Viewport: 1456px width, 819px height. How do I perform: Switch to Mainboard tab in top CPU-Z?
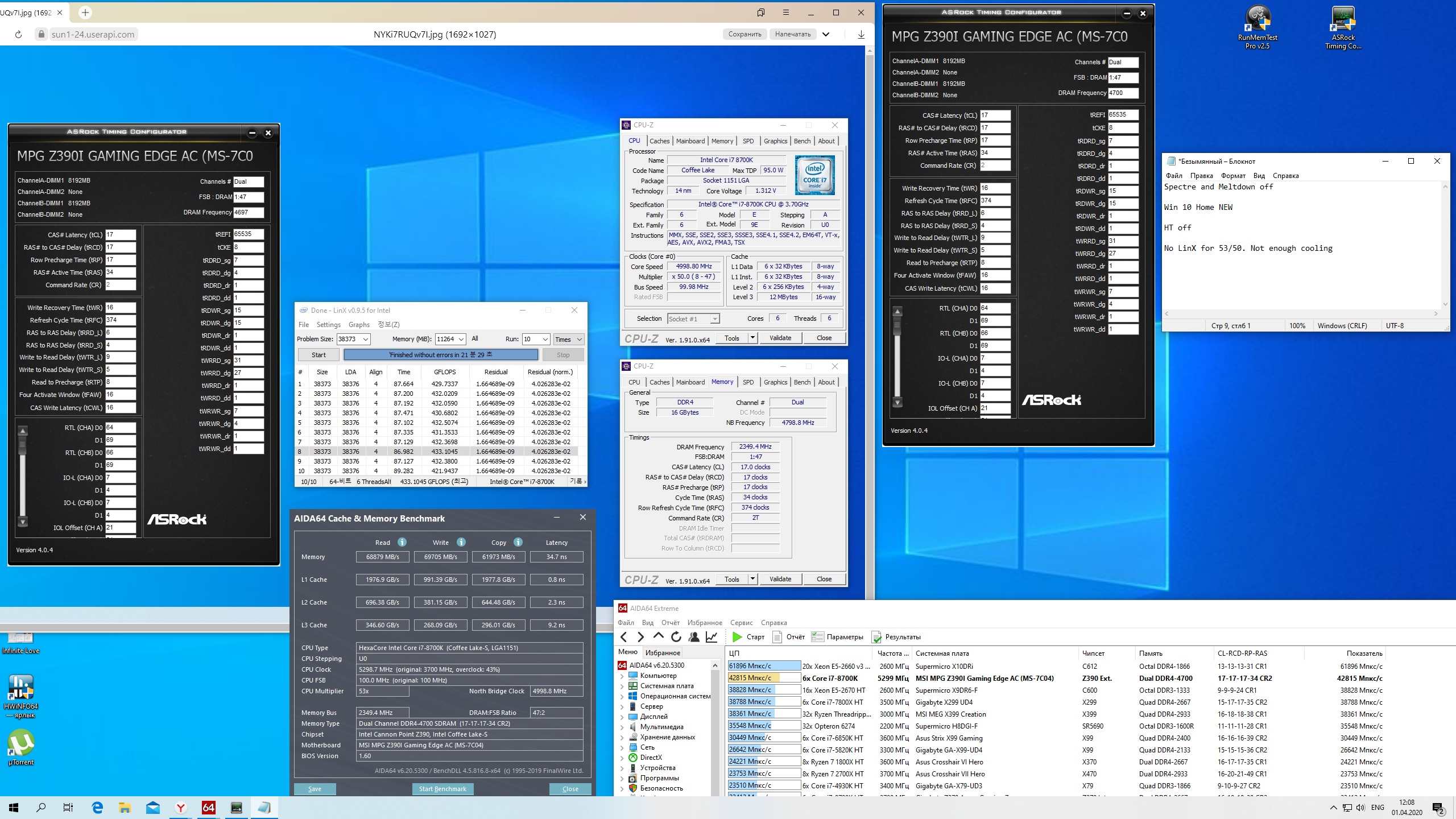[690, 141]
